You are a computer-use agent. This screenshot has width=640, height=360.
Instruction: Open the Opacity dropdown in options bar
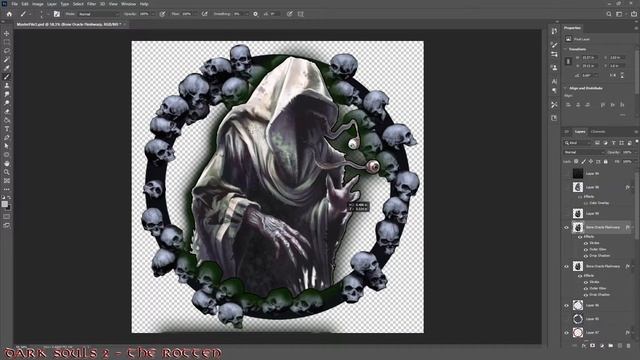(x=153, y=14)
